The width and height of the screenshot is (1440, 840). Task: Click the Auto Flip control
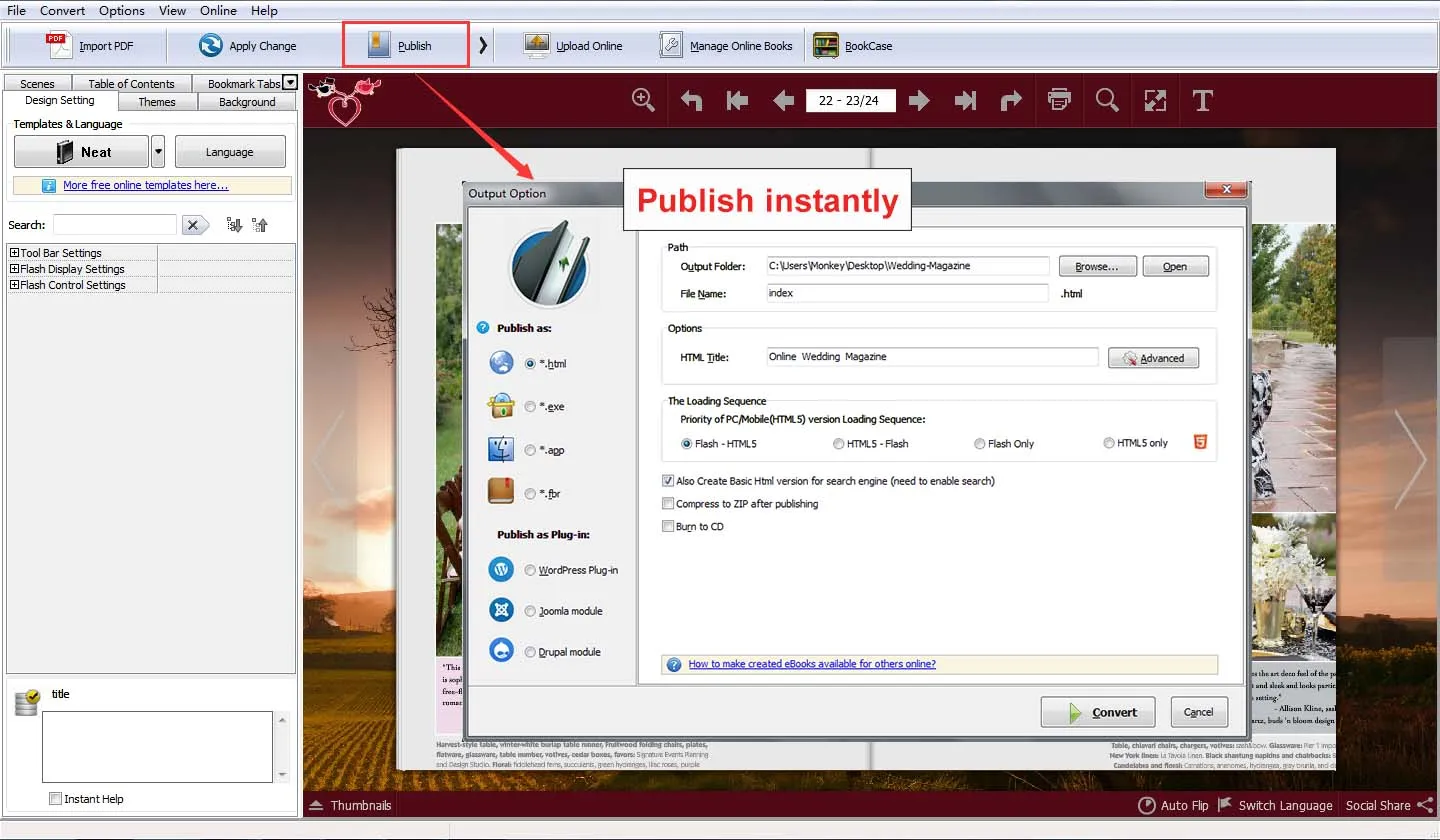[x=1173, y=805]
